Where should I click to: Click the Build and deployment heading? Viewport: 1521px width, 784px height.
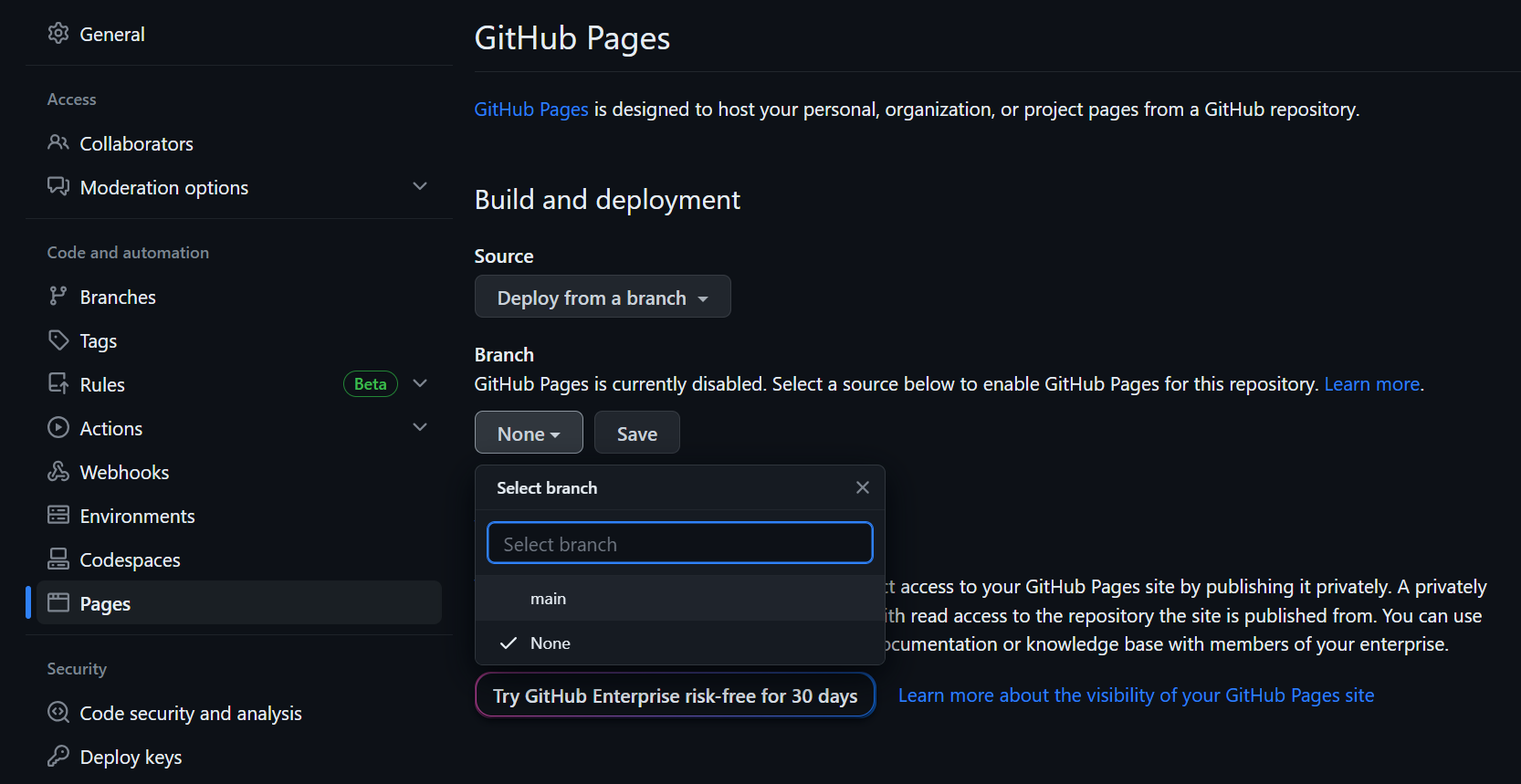tap(607, 200)
